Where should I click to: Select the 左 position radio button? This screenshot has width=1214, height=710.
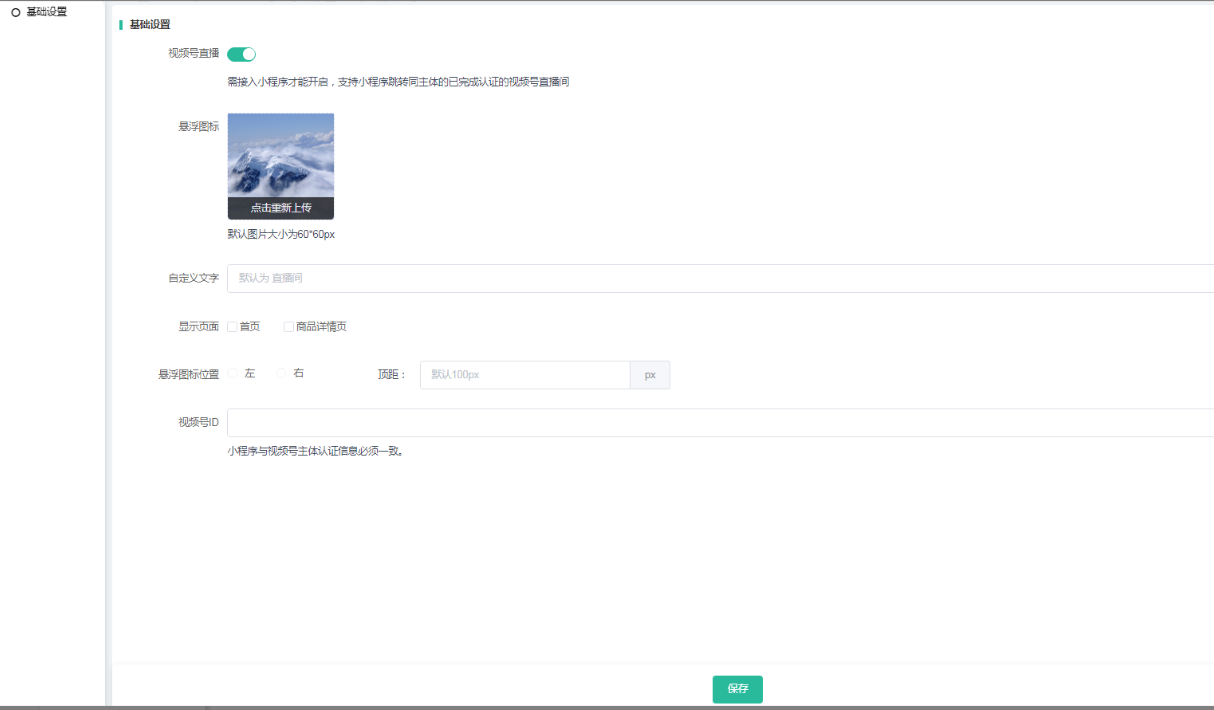233,373
